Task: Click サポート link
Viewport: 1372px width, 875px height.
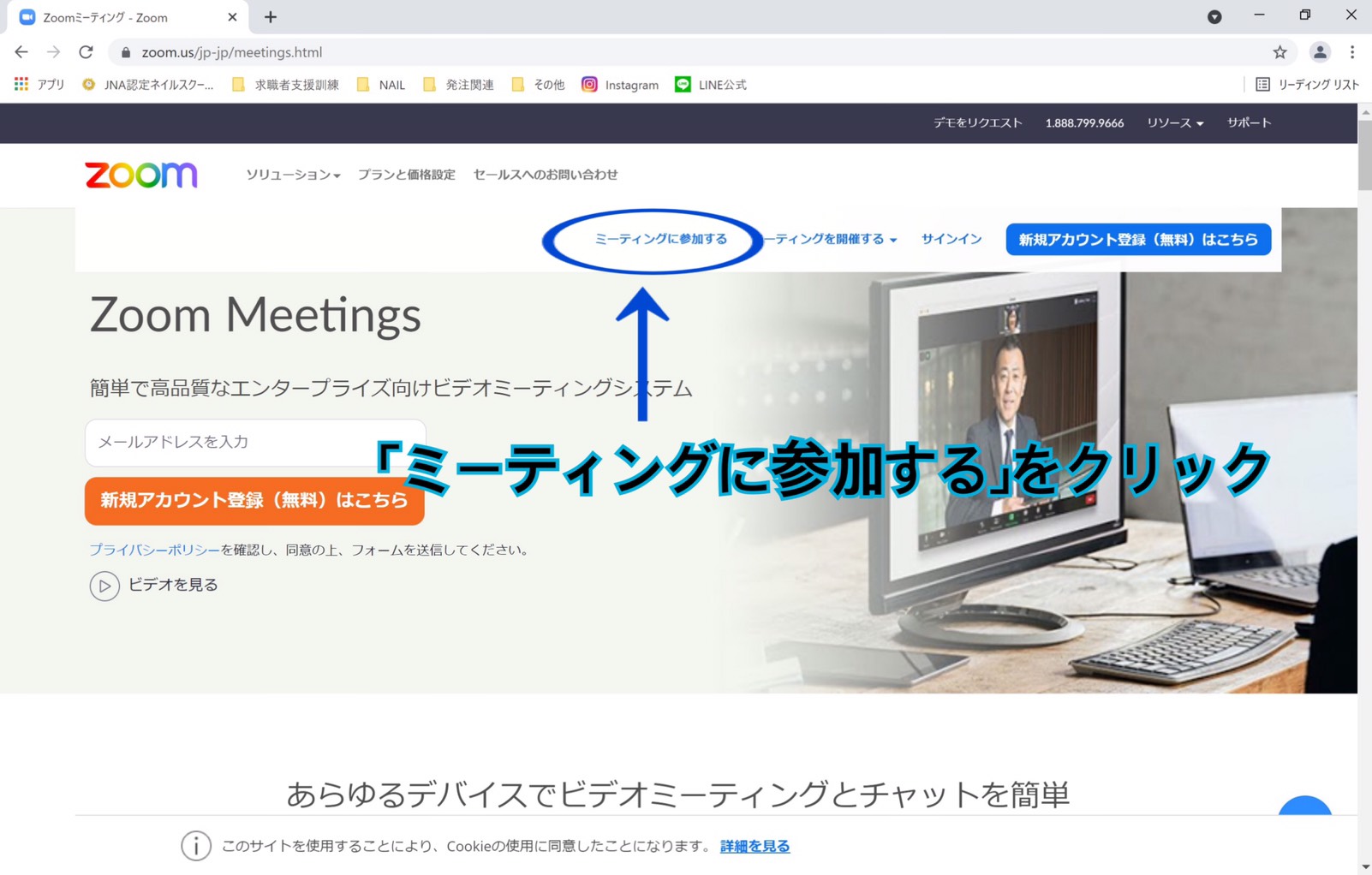Action: (x=1249, y=123)
